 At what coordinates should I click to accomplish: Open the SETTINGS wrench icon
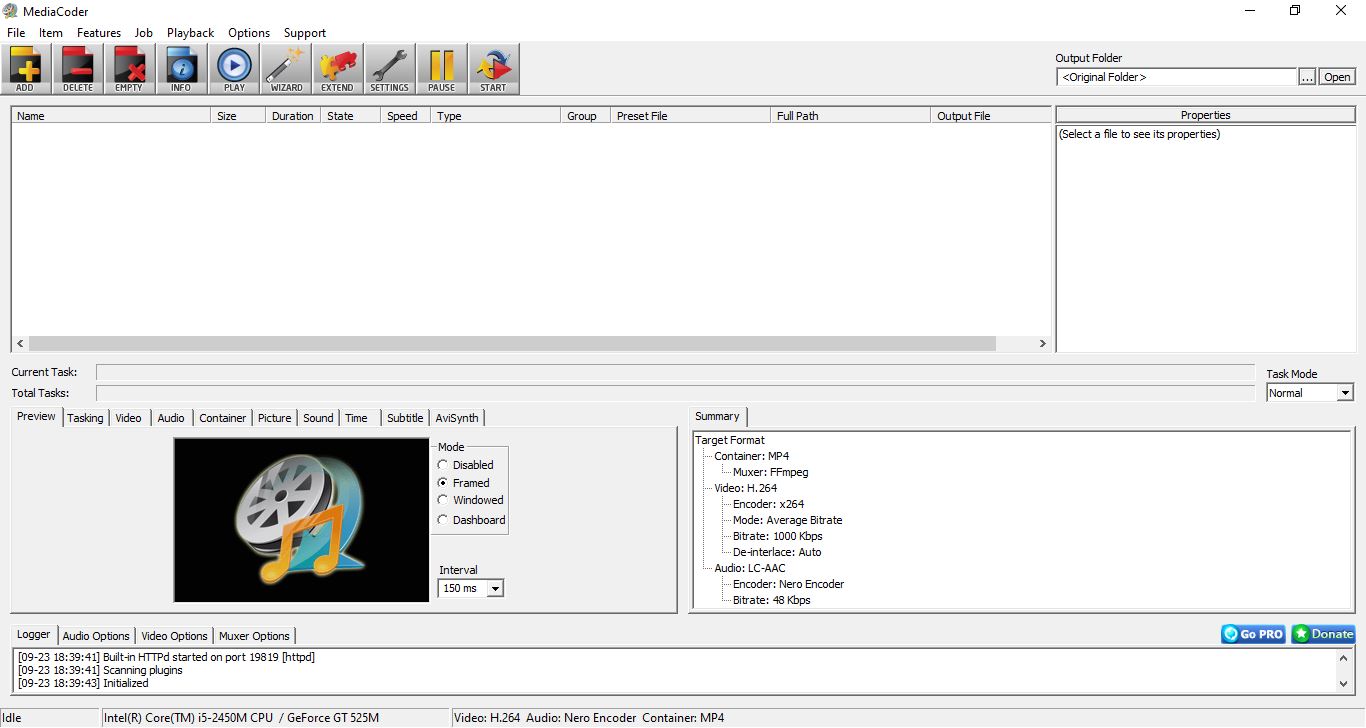point(389,69)
